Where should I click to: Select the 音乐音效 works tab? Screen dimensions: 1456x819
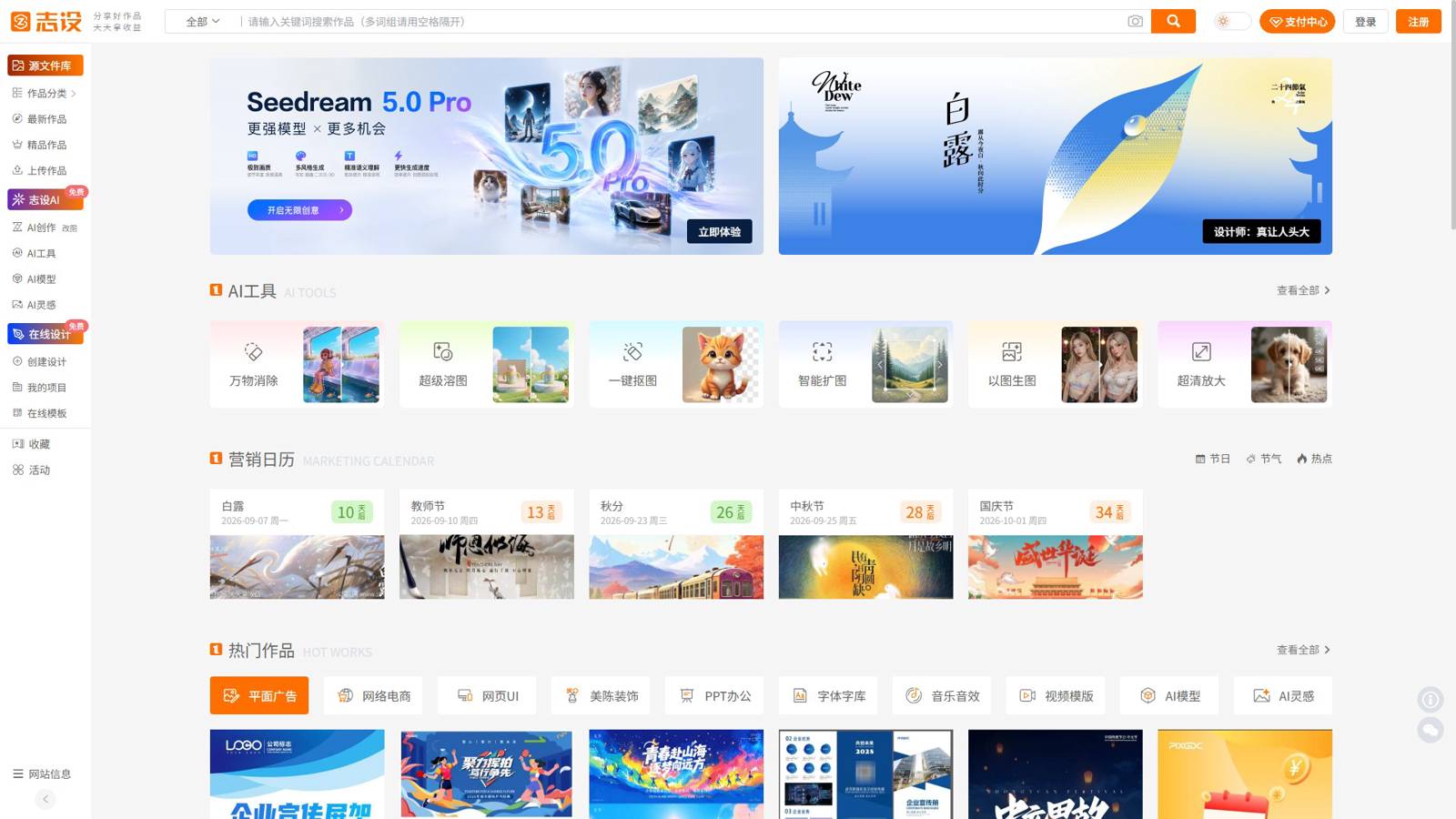(x=942, y=695)
